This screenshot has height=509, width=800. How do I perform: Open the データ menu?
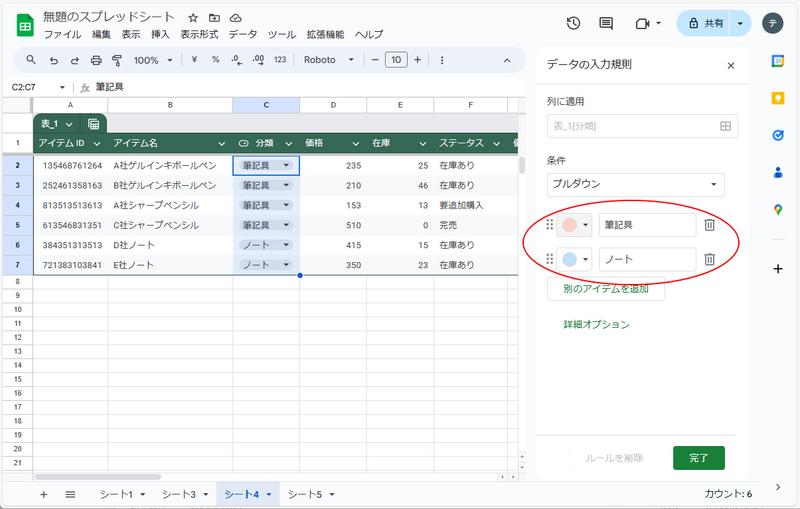(242, 35)
